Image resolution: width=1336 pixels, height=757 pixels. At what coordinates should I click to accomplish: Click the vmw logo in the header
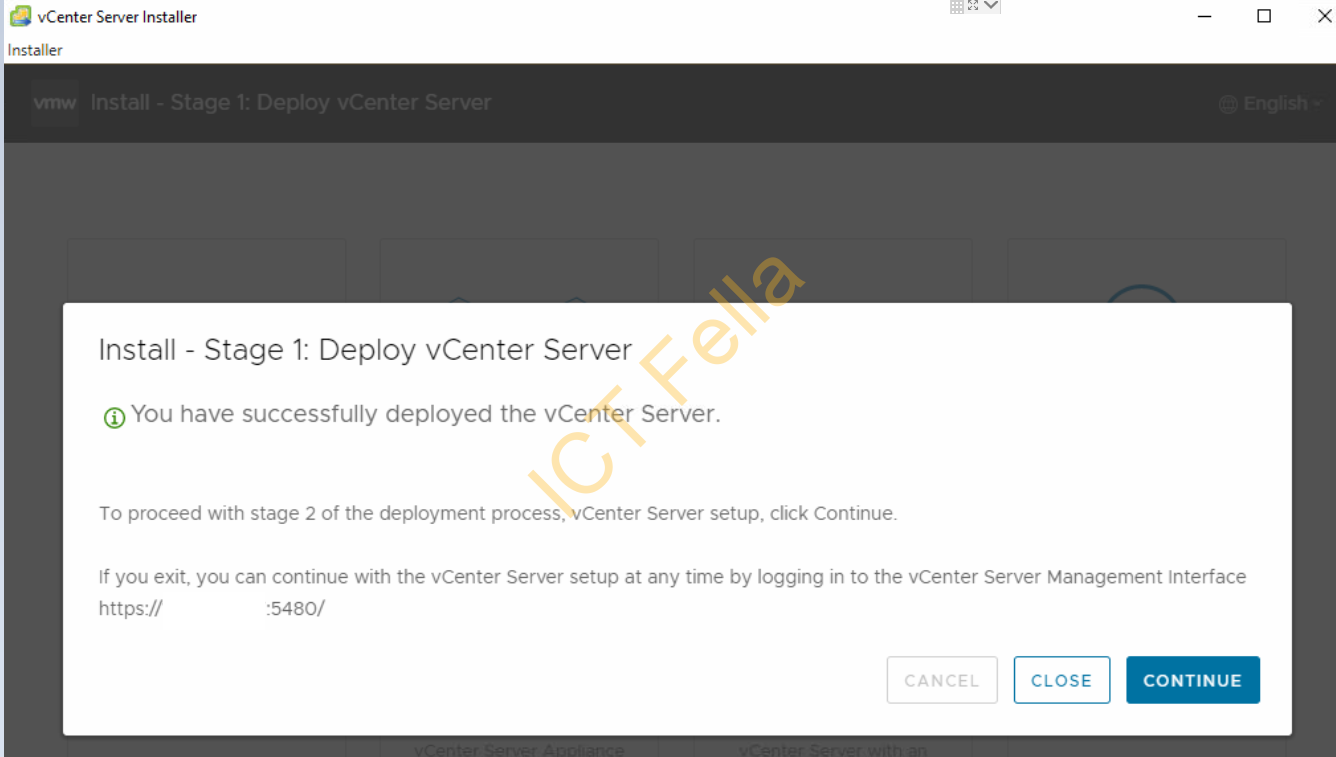(55, 103)
